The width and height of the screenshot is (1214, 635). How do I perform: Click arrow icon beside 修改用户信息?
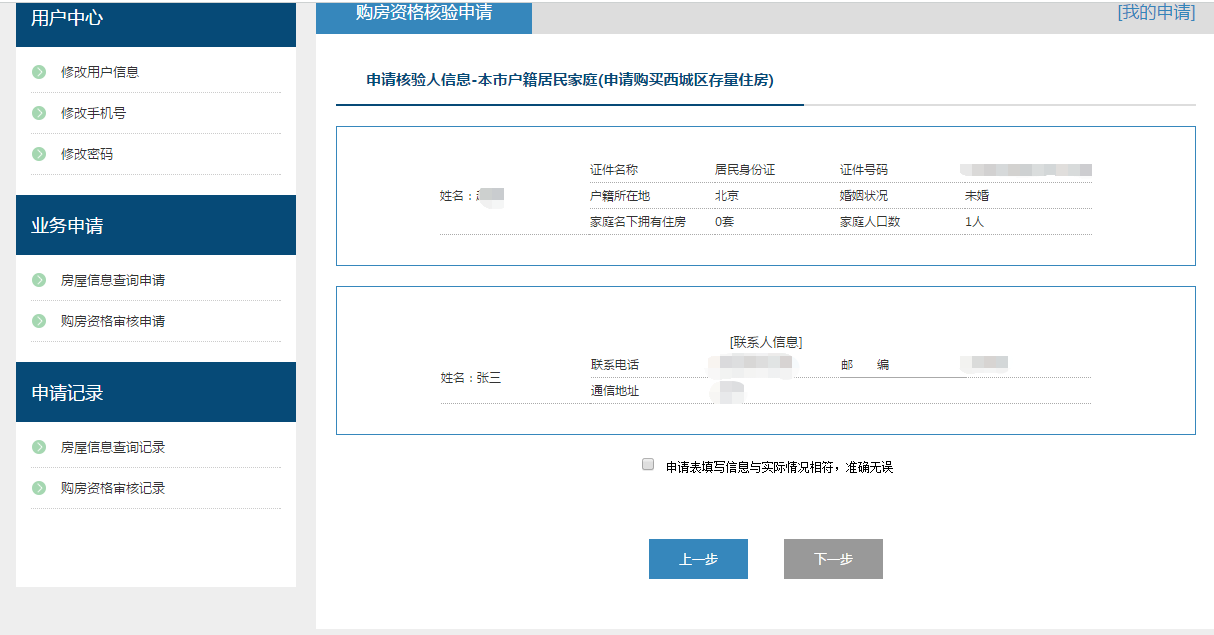(39, 72)
